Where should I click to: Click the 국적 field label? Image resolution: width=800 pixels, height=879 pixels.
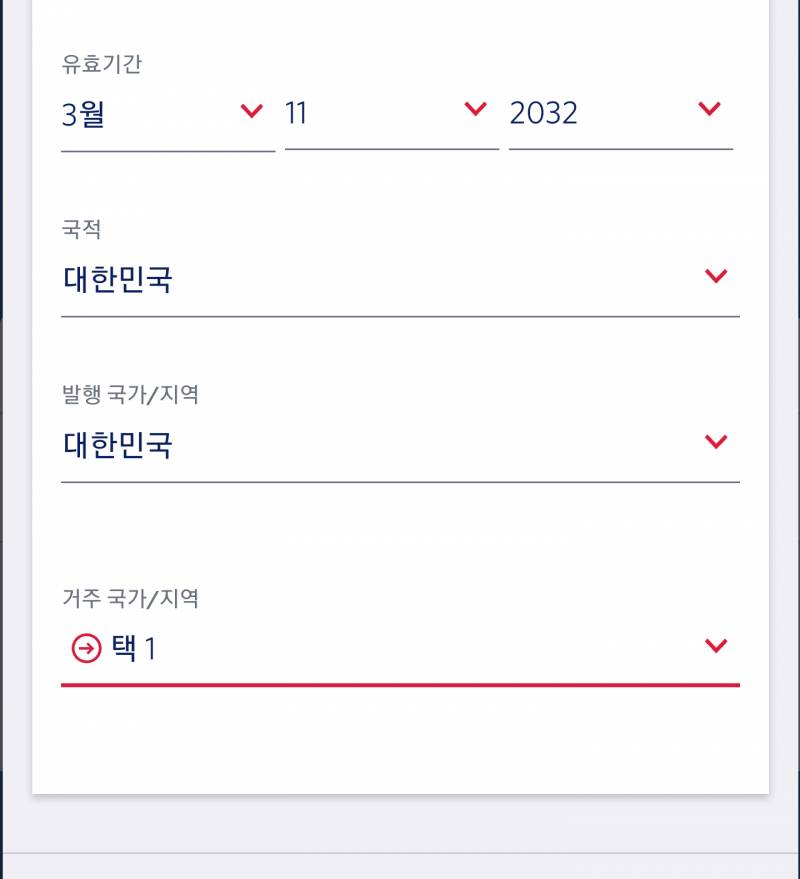coord(81,229)
